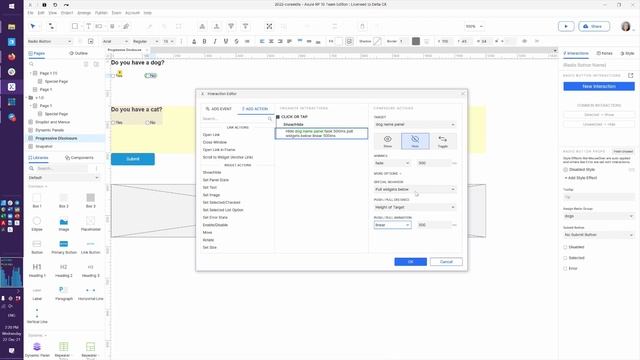Toggle strikethrough text formatting
Screen dimensions: 640x360
click(236, 41)
